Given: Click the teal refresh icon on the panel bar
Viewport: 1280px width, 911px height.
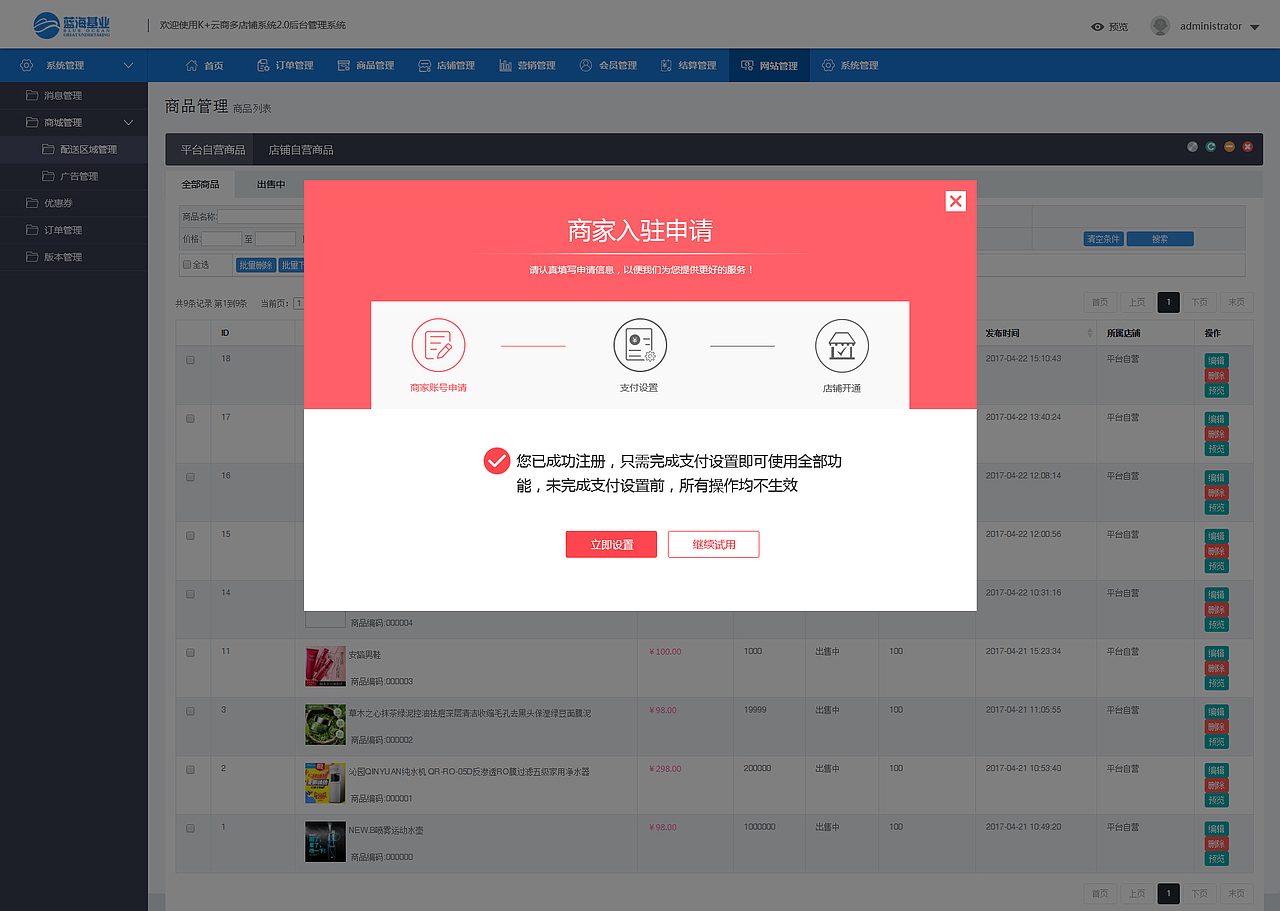Looking at the screenshot, I should (1210, 146).
